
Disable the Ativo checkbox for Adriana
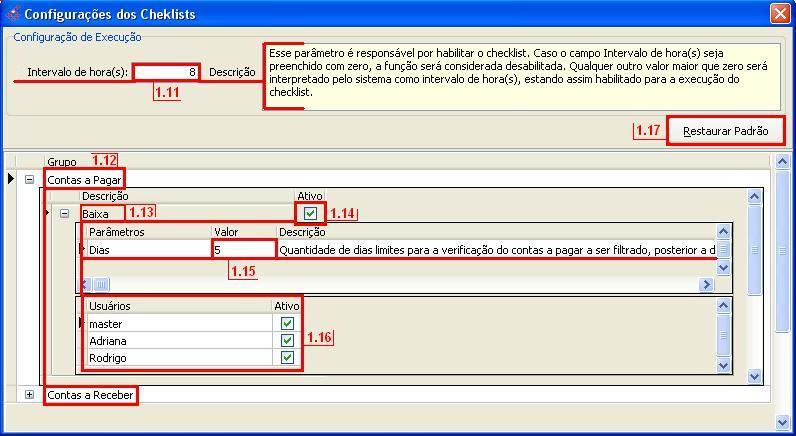click(287, 341)
